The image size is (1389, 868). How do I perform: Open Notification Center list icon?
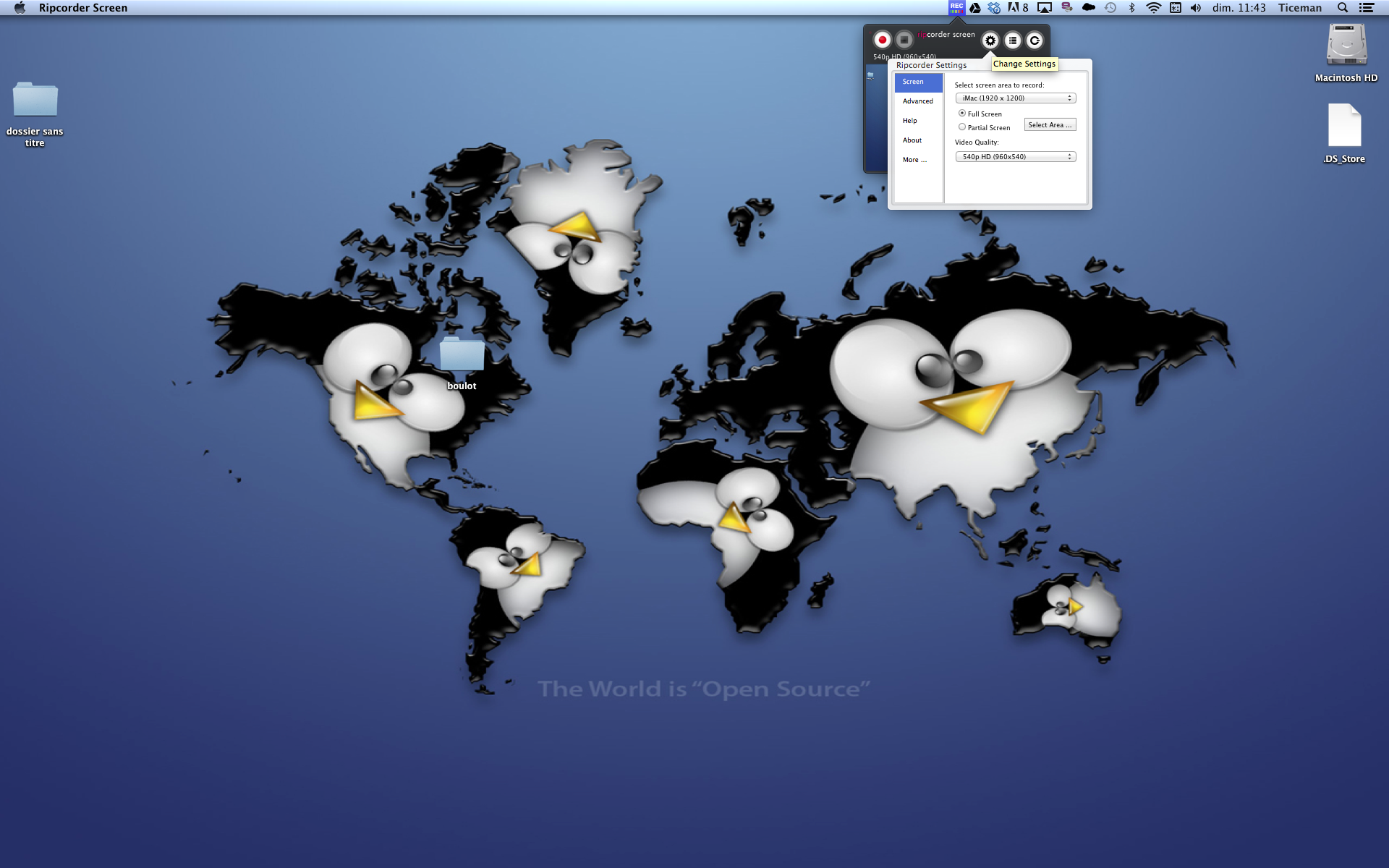coord(1367,8)
